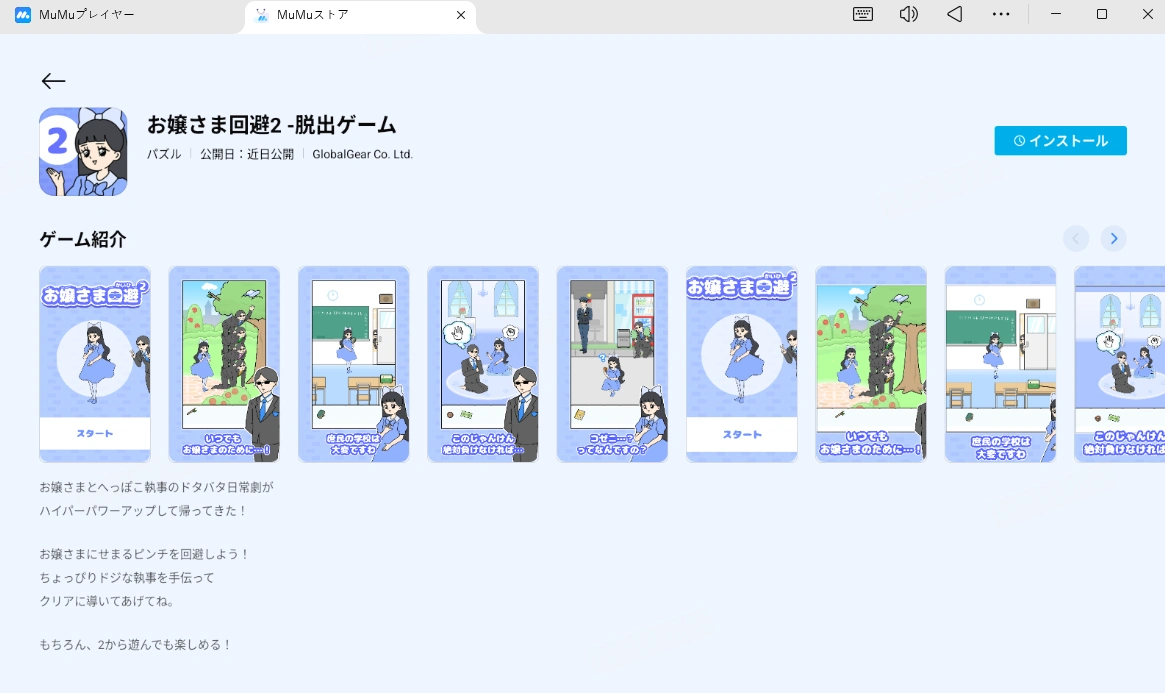Click the お嬢さま回避2 app icon

point(83,152)
